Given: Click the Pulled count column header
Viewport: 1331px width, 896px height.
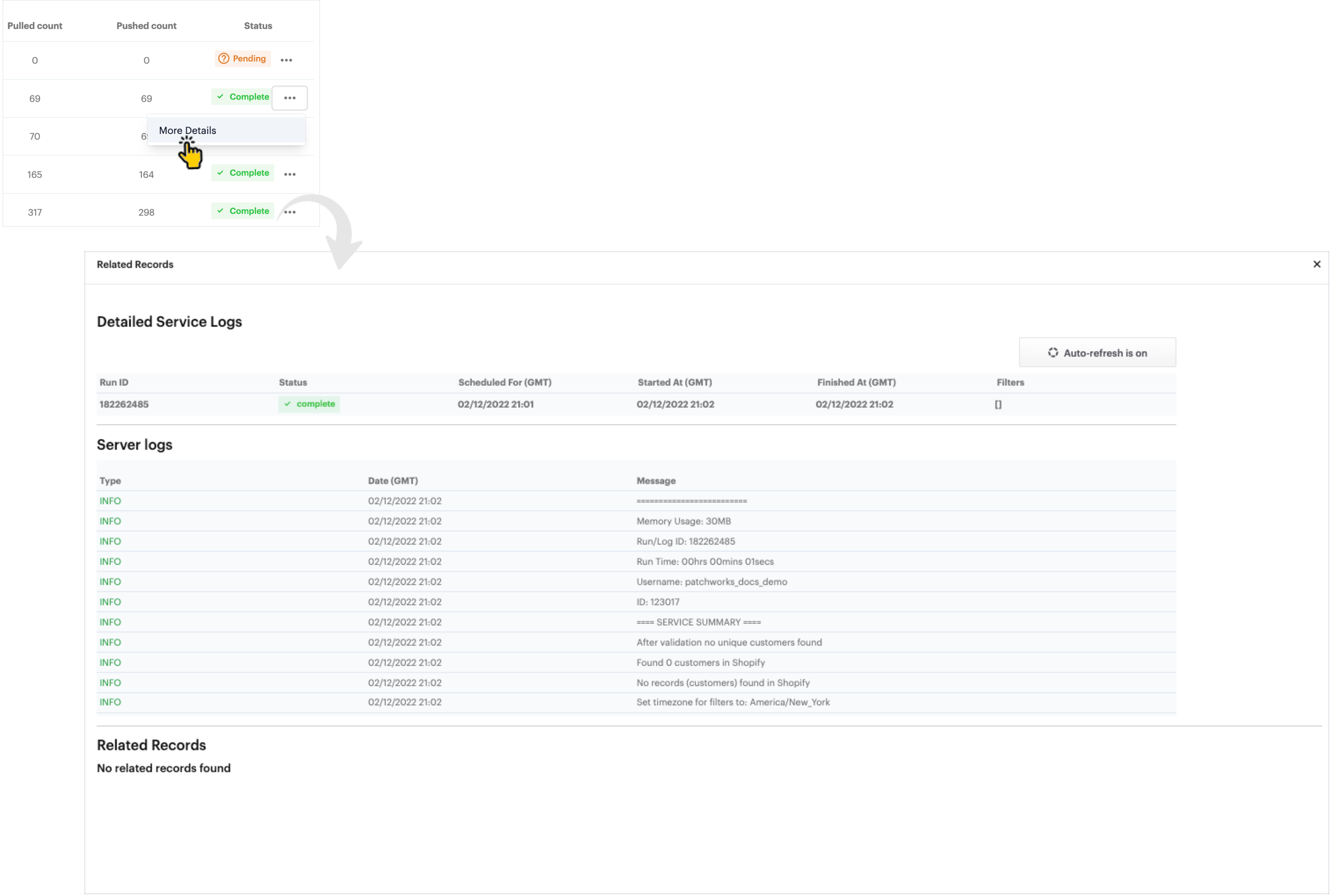Looking at the screenshot, I should click(35, 26).
